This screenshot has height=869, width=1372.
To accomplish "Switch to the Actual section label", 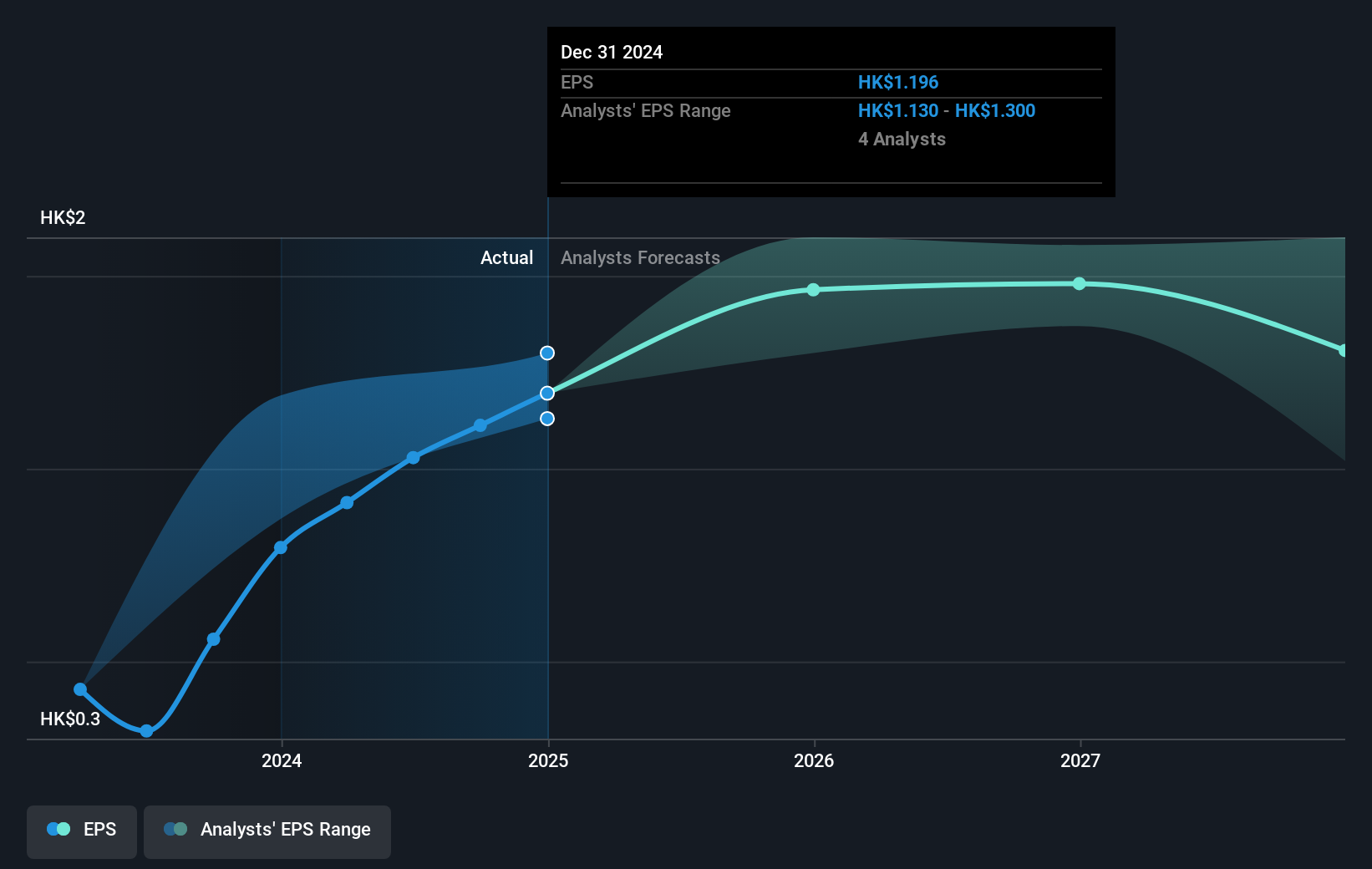I will pos(506,257).
